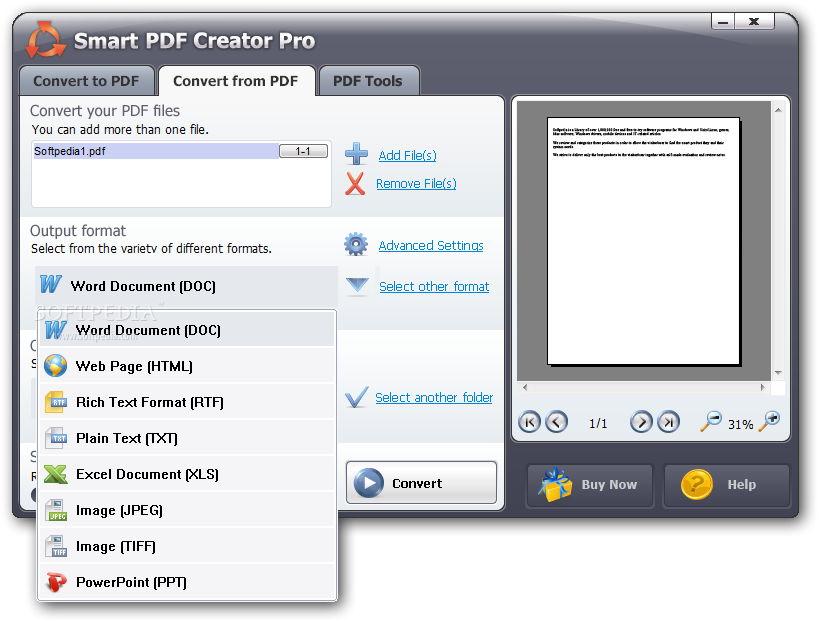Choose Image (JPEG) option
Screen dimensions: 819x622
(x=187, y=510)
